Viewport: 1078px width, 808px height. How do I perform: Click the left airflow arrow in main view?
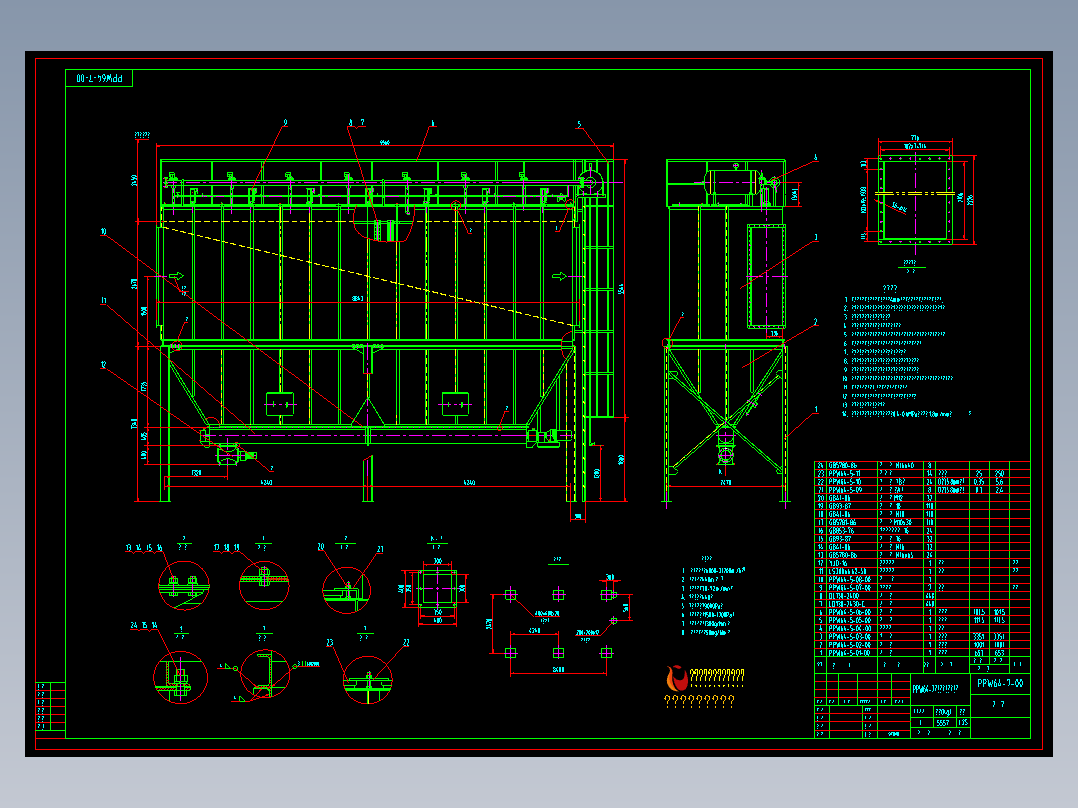click(x=176, y=276)
